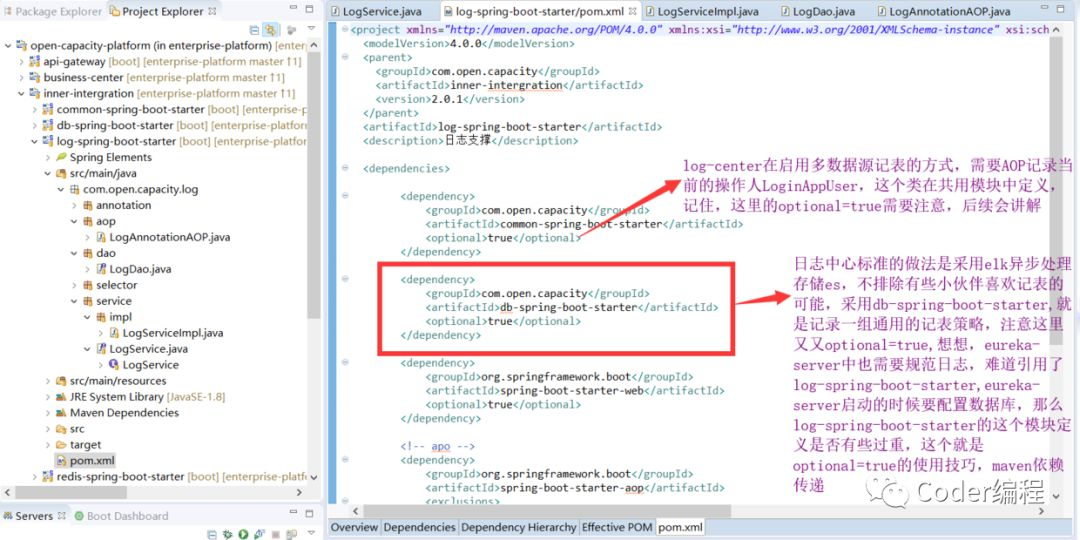The height and width of the screenshot is (540, 1080).
Task: Click the collapse icon in Servers toolbar
Action: [x=213, y=534]
